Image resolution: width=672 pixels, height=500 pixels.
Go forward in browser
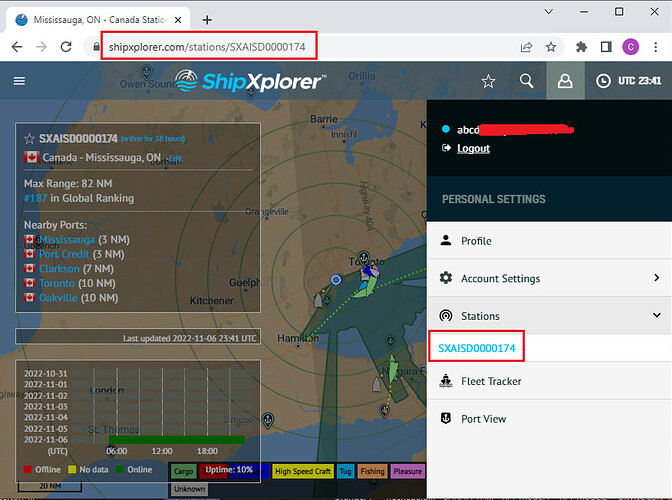tap(41, 47)
